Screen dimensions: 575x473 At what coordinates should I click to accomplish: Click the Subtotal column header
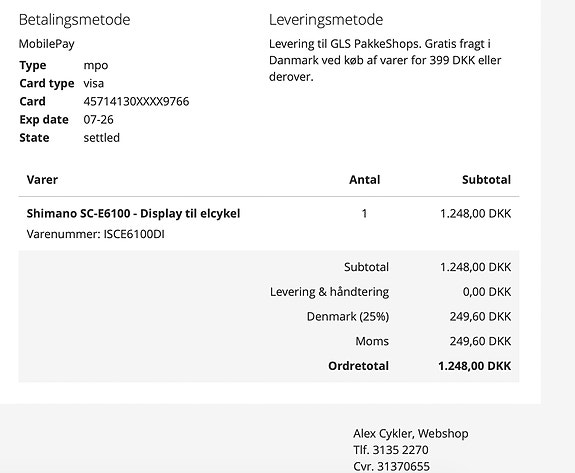click(486, 180)
